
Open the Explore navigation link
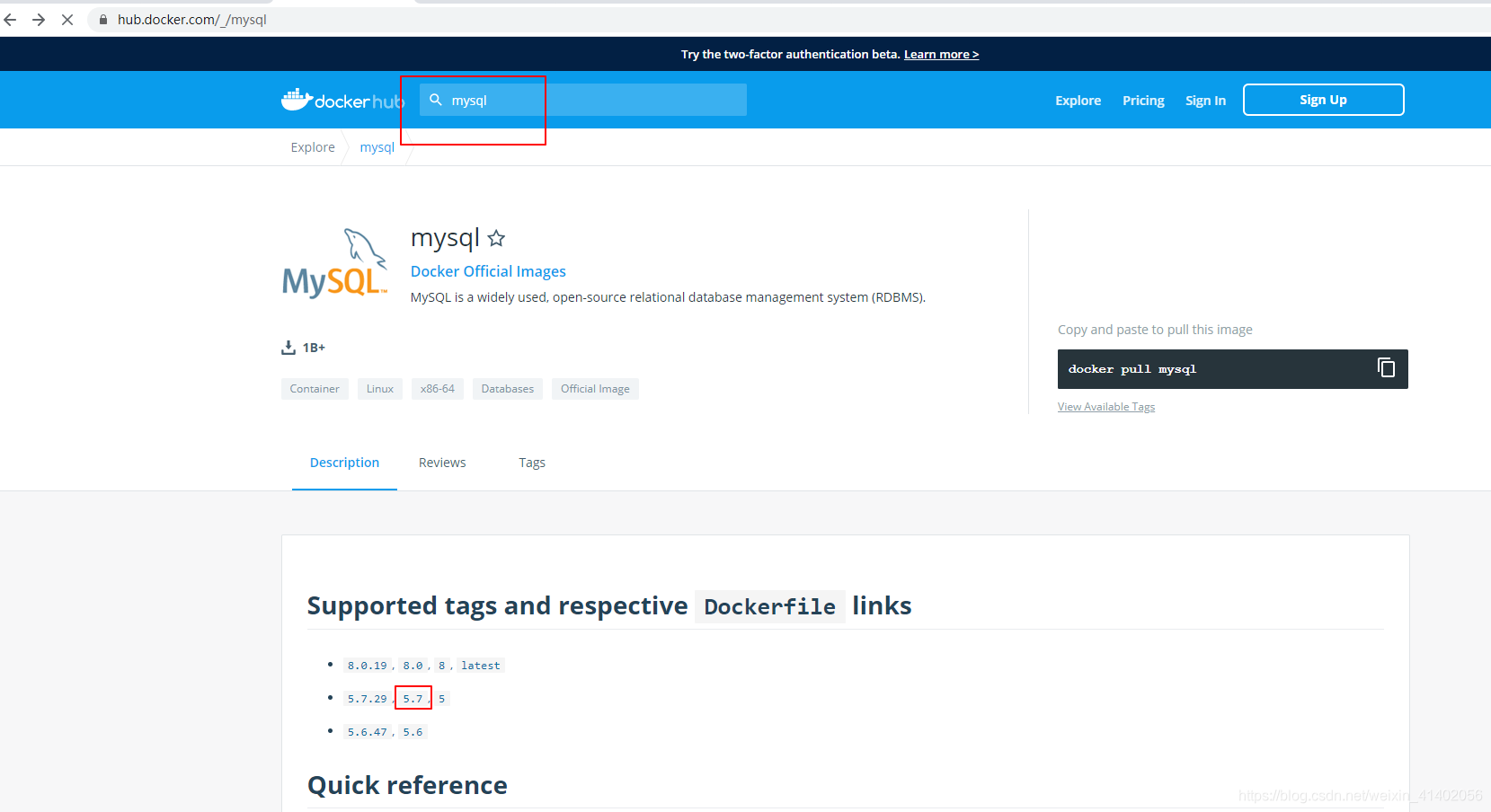(1078, 101)
